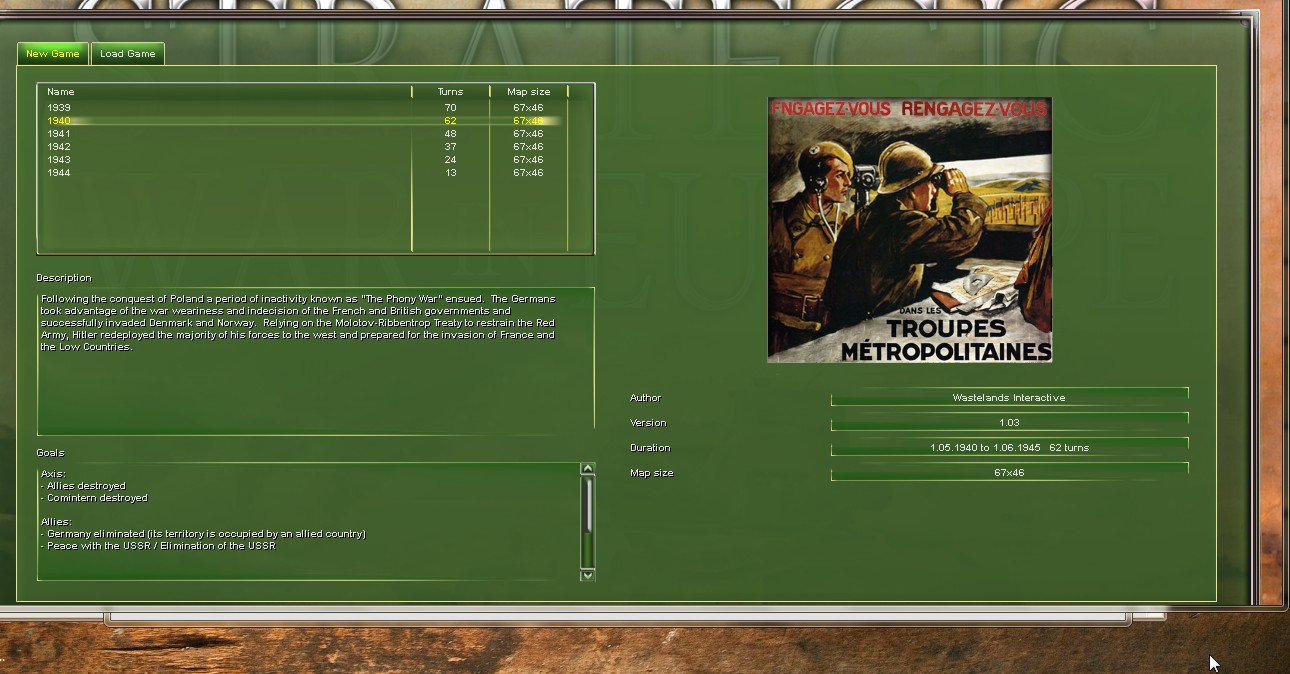Click the Author field Wastelands Interactive
This screenshot has height=674, width=1290.
1009,397
